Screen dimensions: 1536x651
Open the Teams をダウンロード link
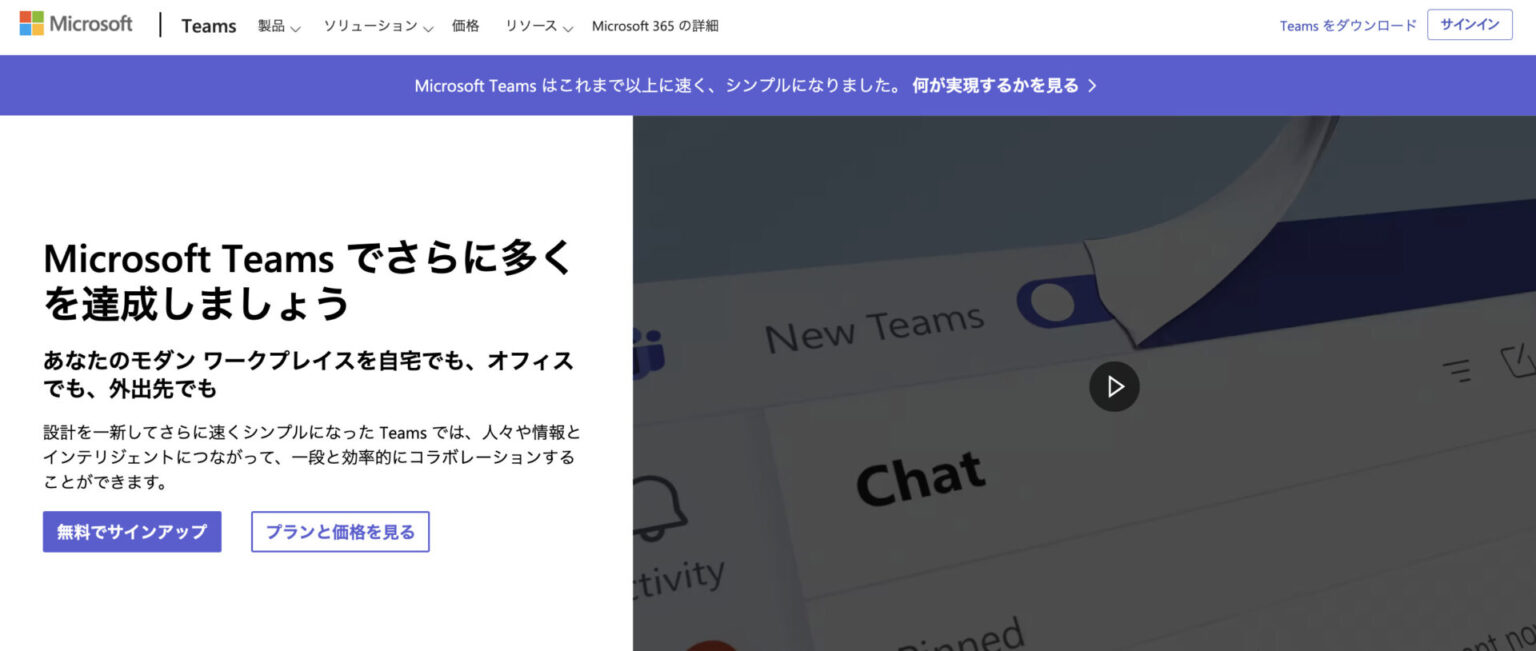click(1348, 25)
